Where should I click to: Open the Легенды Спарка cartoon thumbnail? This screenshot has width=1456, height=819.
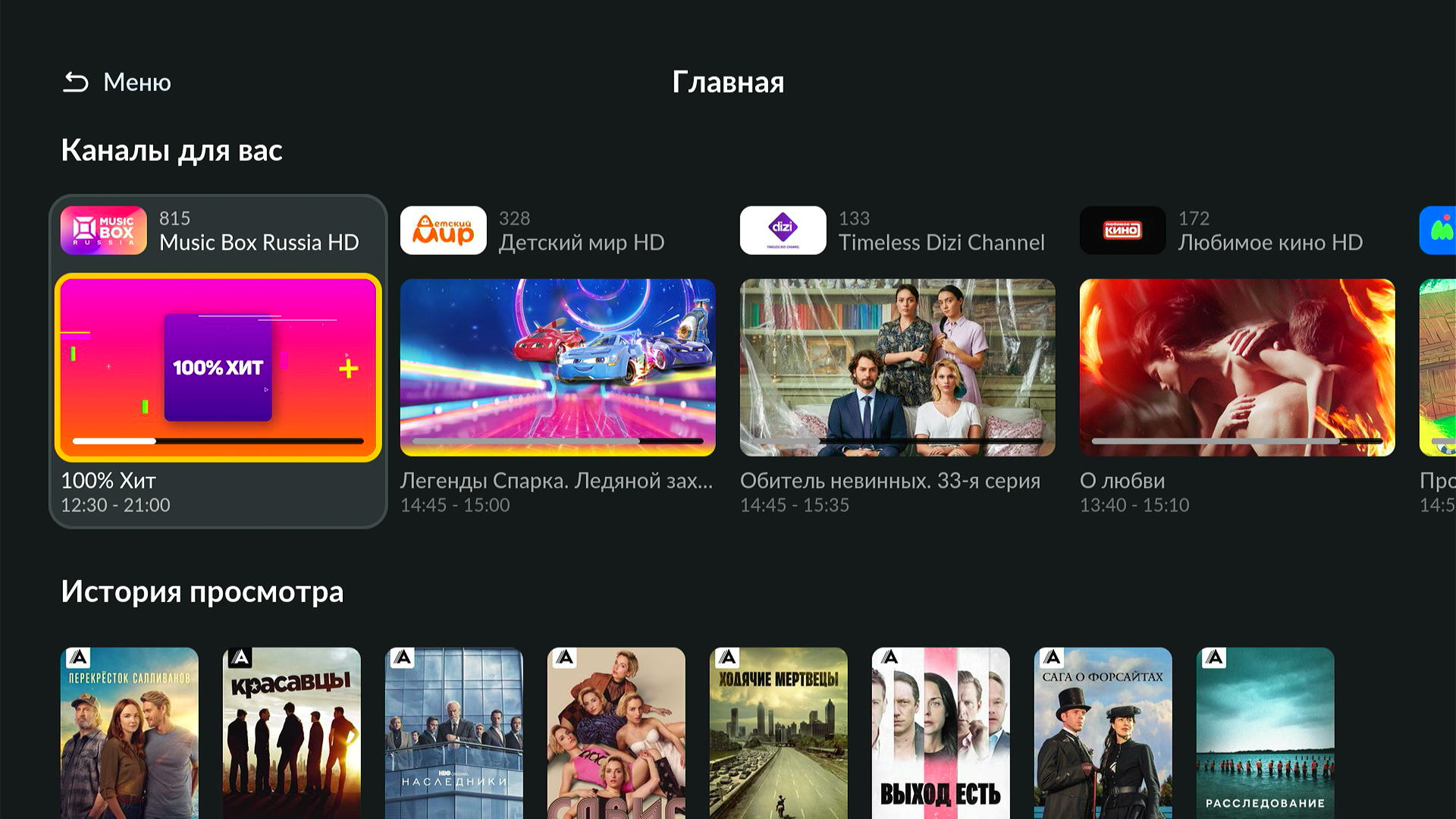click(x=558, y=368)
